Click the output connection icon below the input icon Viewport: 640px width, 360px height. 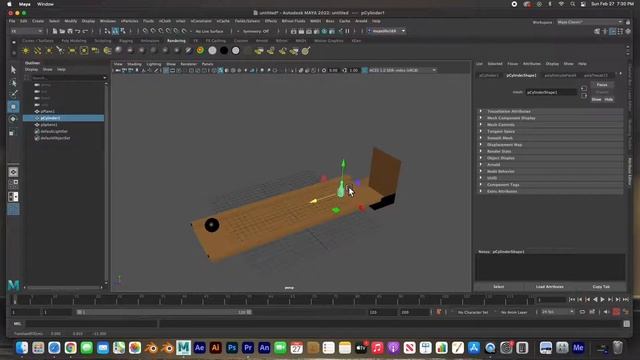[x=584, y=96]
